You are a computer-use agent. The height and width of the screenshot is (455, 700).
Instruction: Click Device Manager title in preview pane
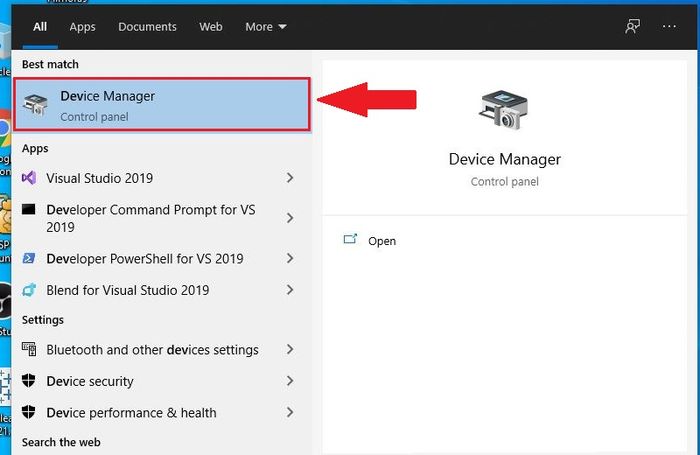tap(504, 159)
